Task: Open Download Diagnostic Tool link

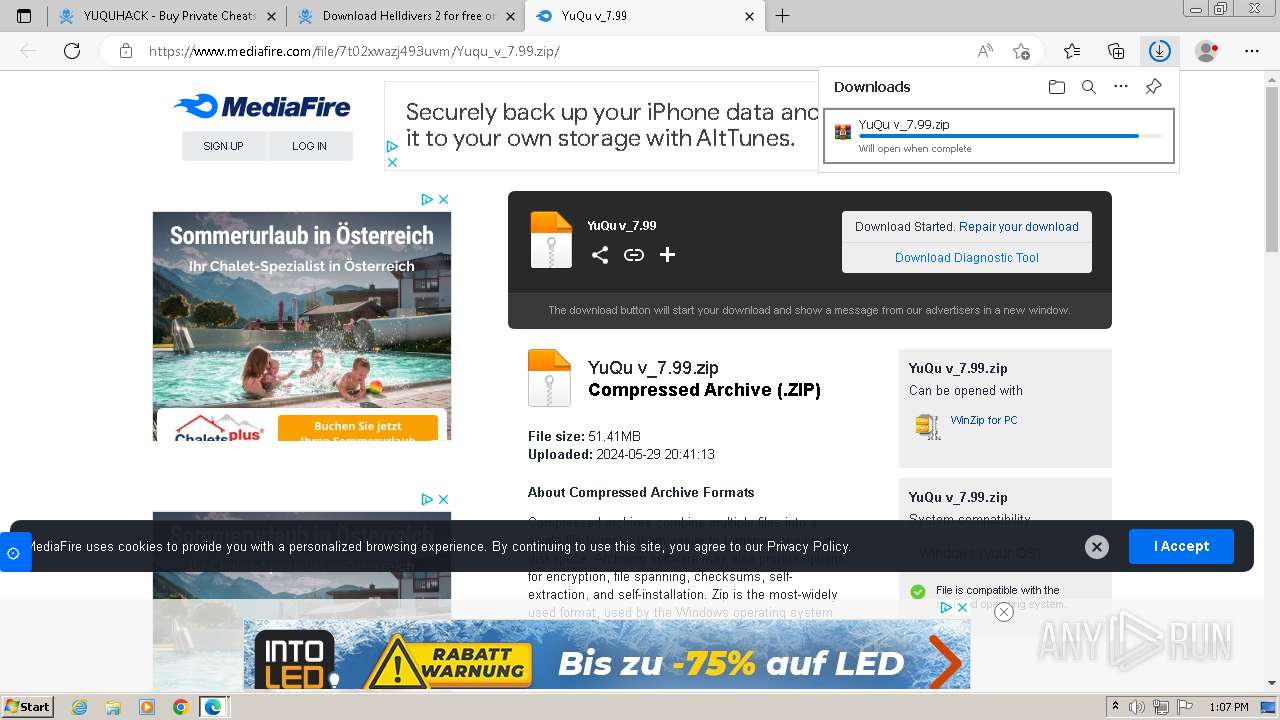Action: pyautogui.click(x=967, y=258)
